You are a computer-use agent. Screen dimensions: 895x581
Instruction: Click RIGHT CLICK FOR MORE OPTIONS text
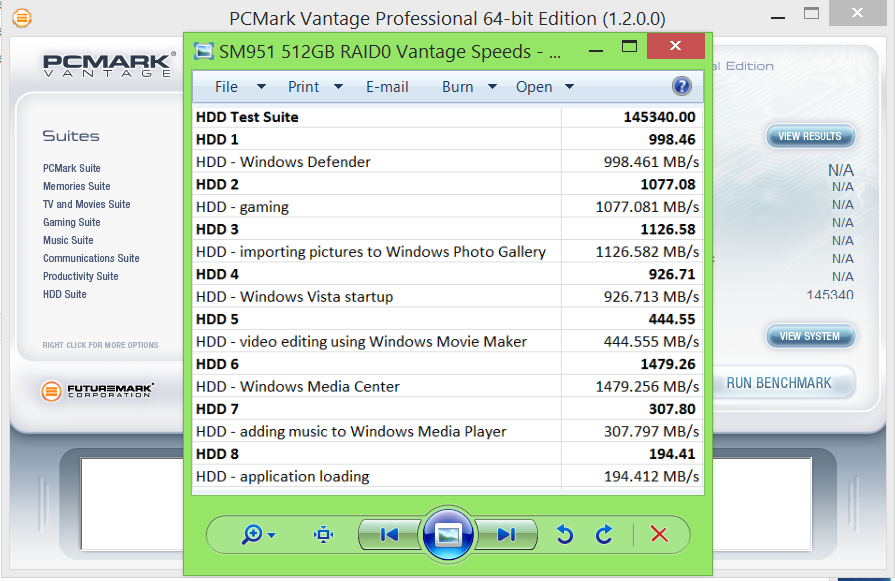[x=100, y=345]
